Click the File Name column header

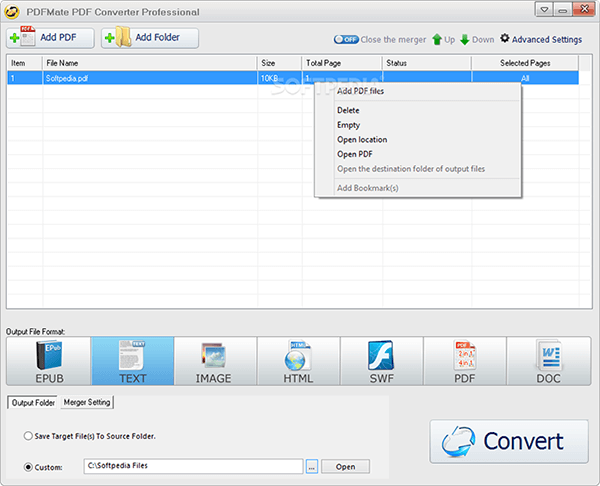pos(150,63)
